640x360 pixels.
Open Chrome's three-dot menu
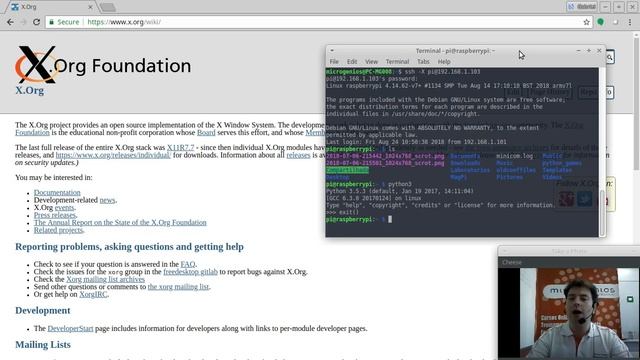point(630,22)
